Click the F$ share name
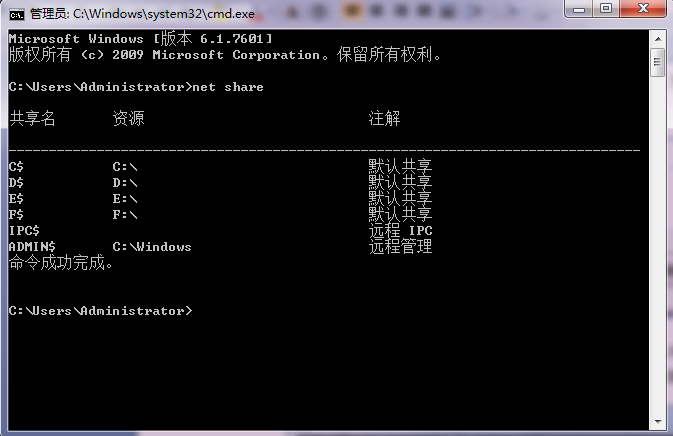 [16, 214]
